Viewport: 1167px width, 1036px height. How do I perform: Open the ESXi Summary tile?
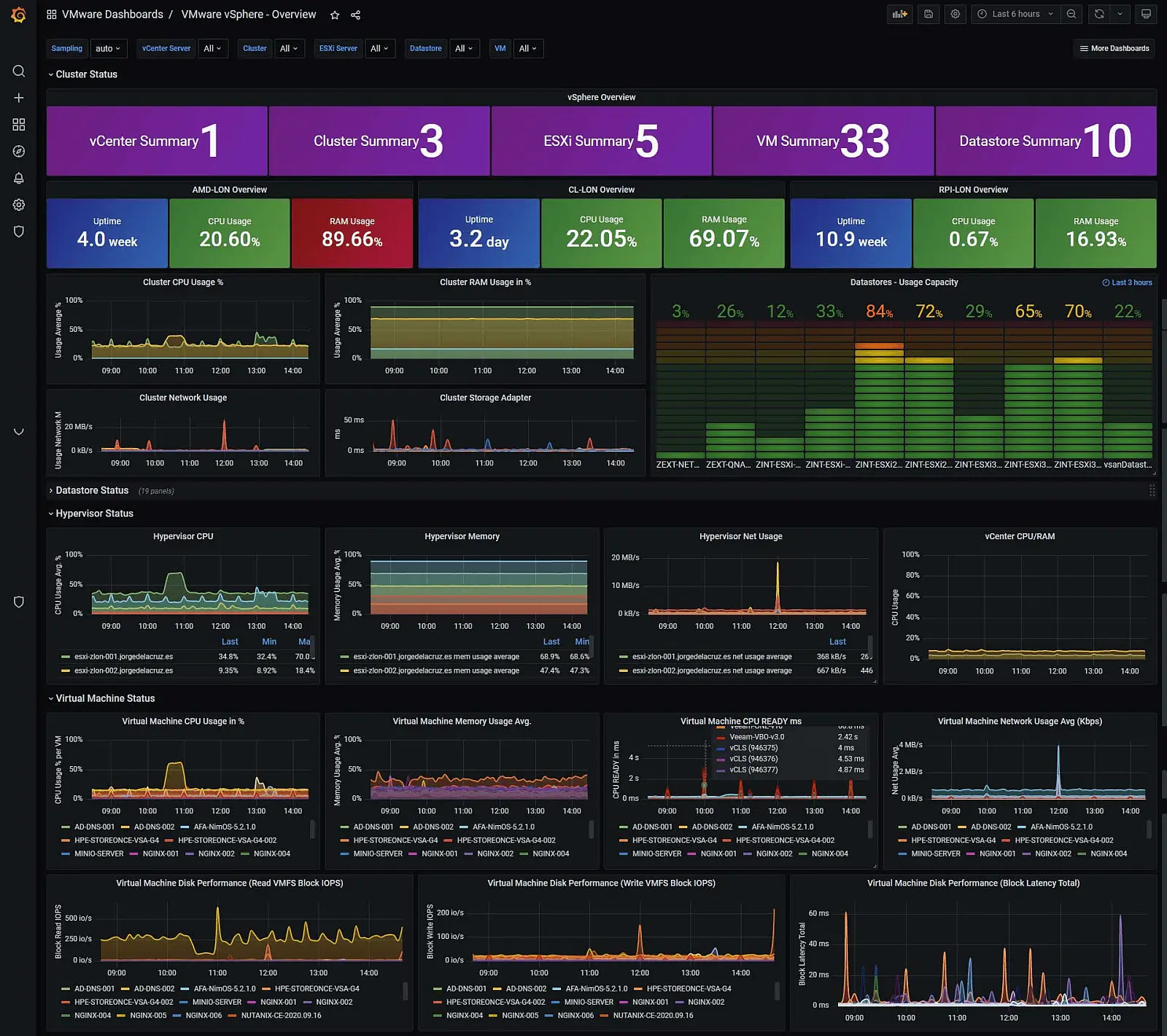pos(601,141)
